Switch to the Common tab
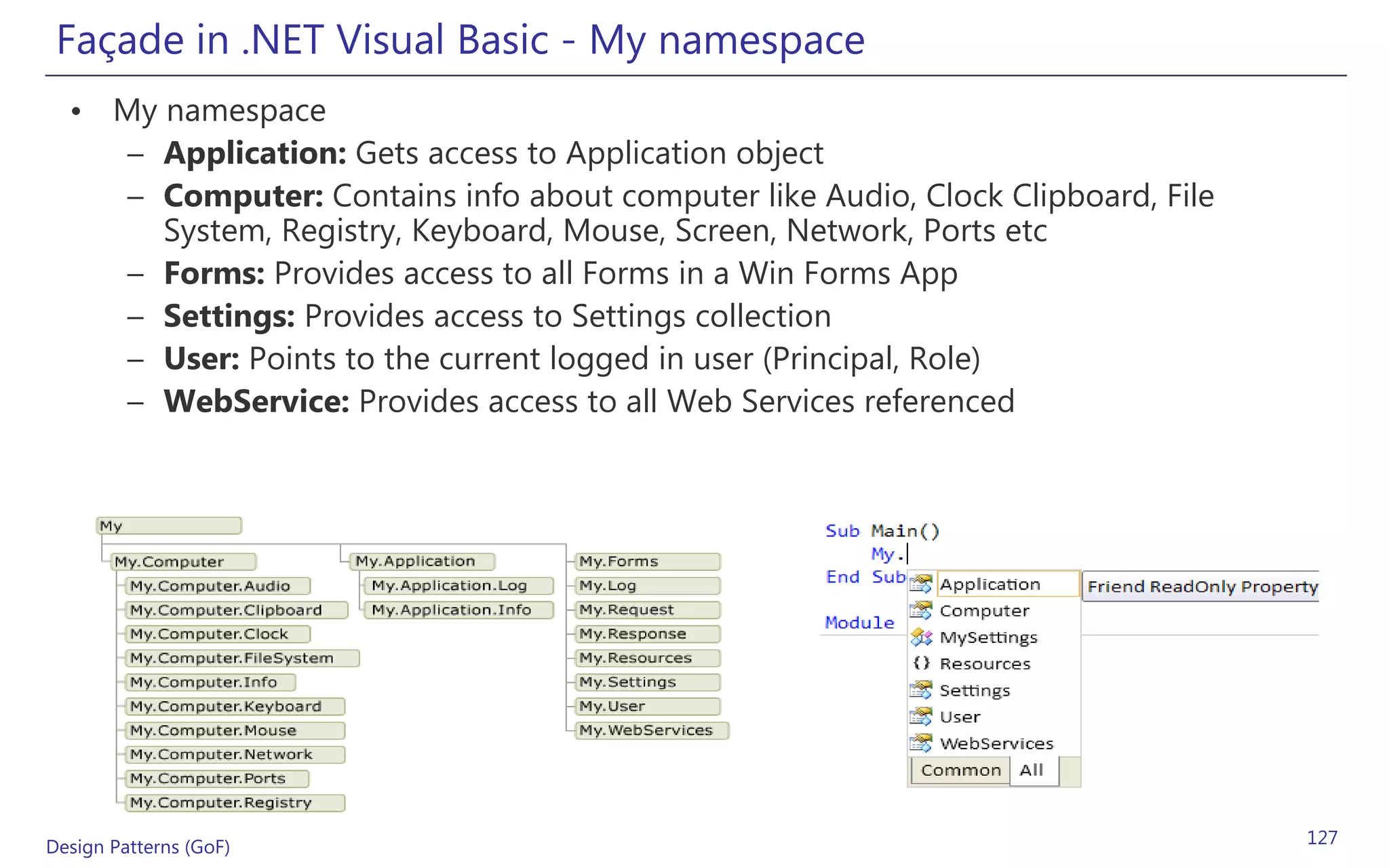The image size is (1389, 868). 960,770
